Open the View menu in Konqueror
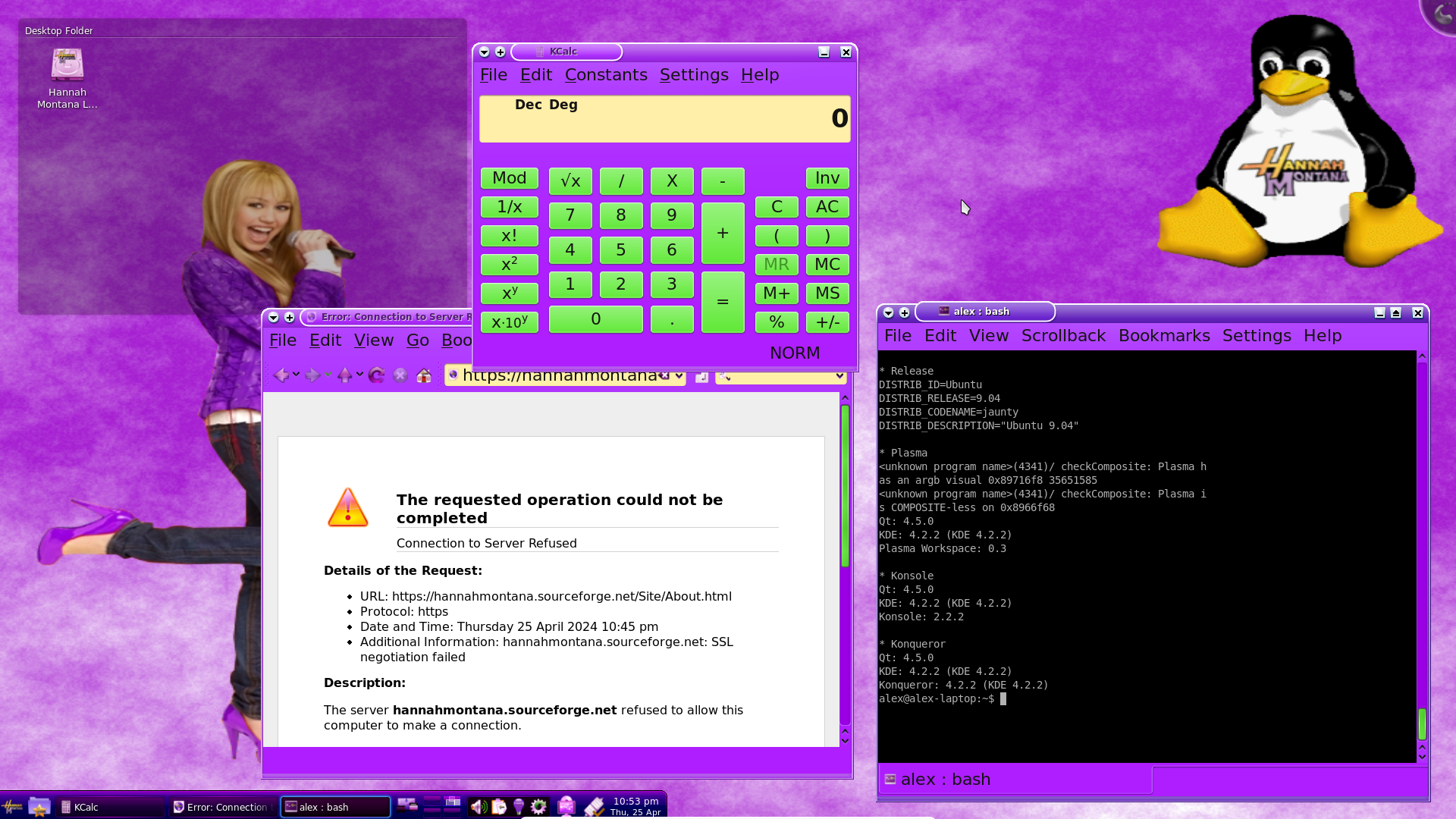Viewport: 1456px width, 819px height. tap(374, 340)
